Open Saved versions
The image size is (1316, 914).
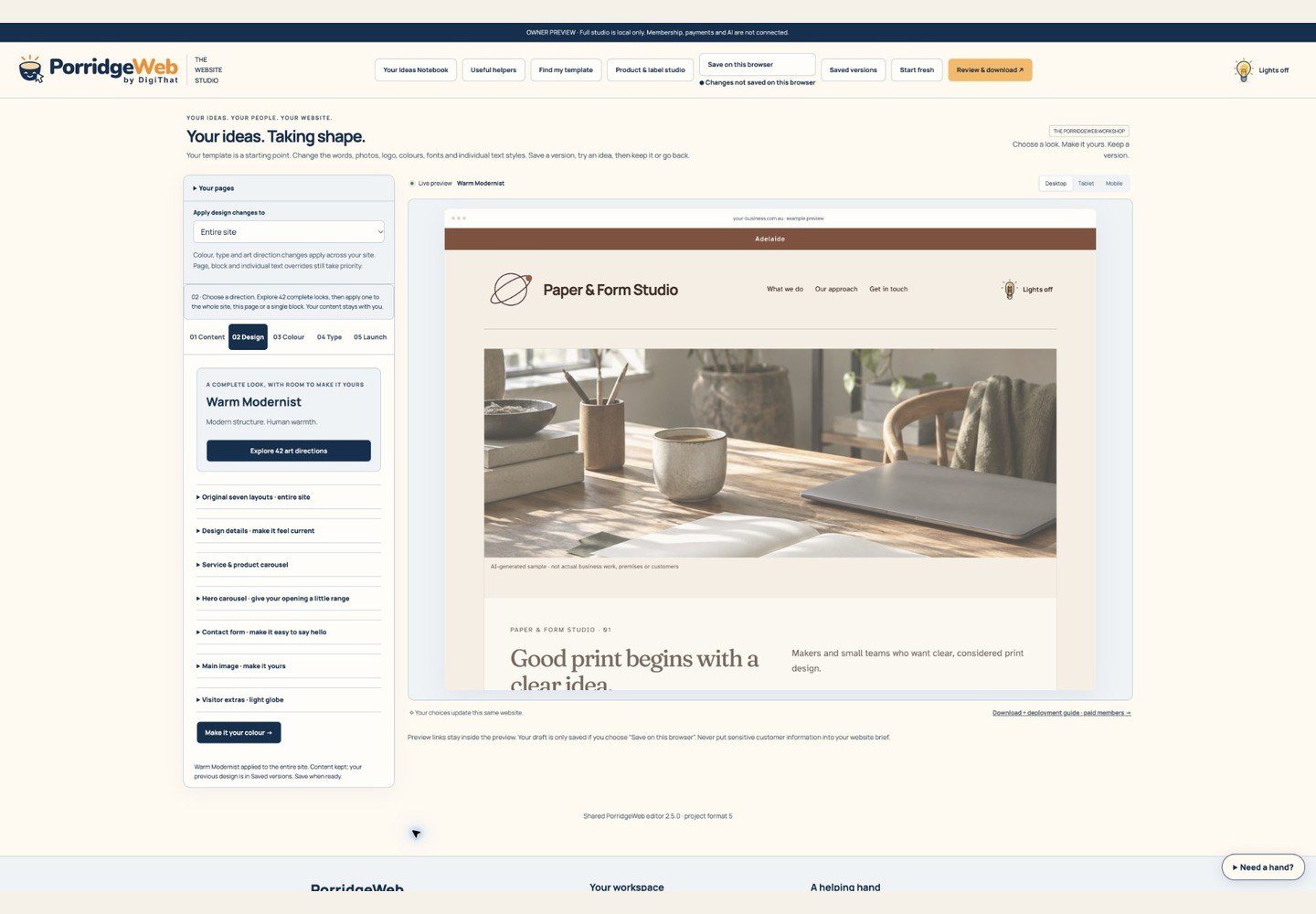click(x=853, y=70)
